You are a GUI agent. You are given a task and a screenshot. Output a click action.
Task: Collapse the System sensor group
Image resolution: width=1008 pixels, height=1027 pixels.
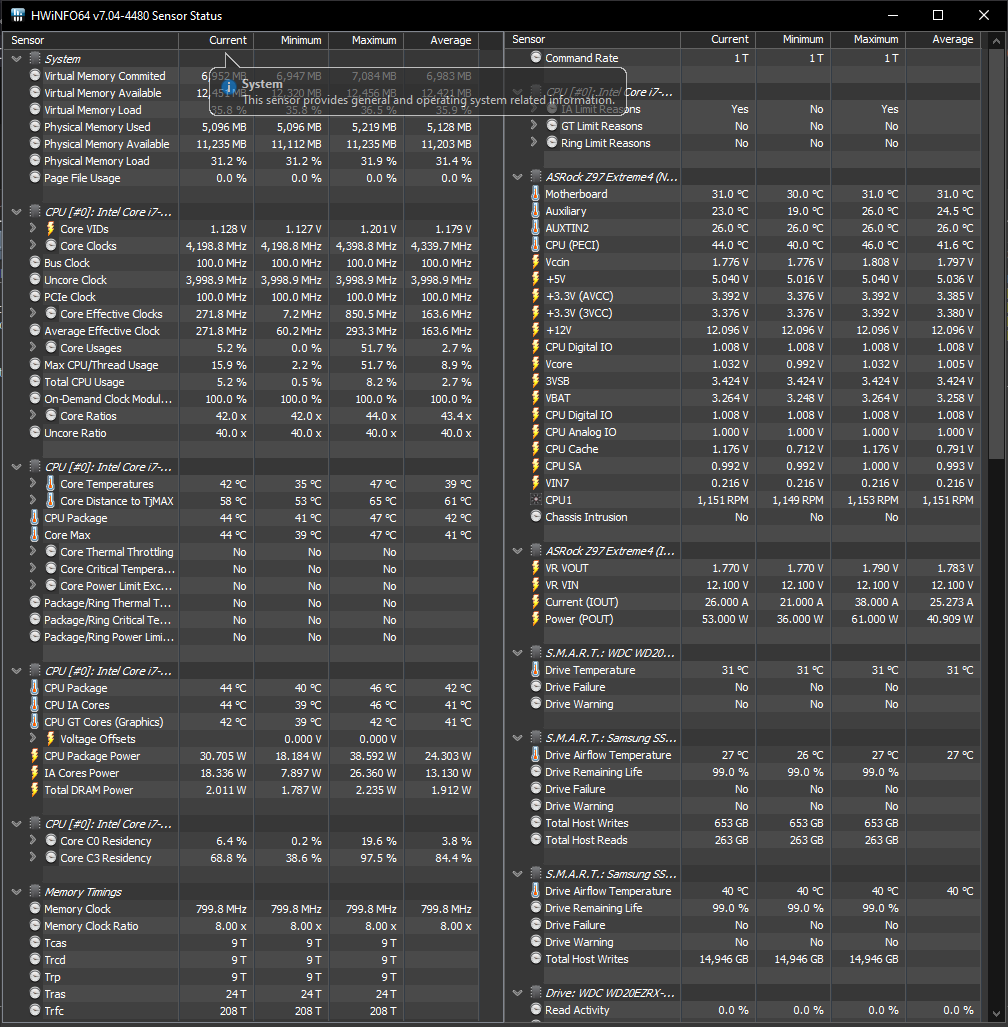point(17,59)
